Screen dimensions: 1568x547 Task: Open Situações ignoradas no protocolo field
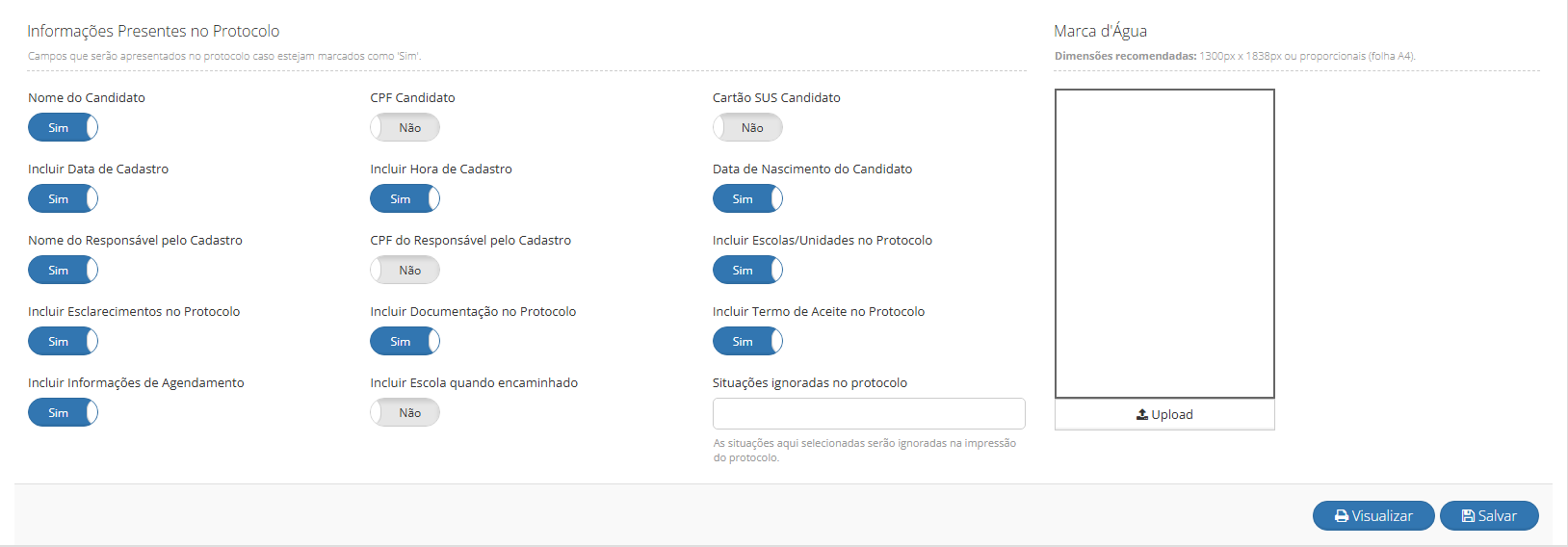[869, 413]
